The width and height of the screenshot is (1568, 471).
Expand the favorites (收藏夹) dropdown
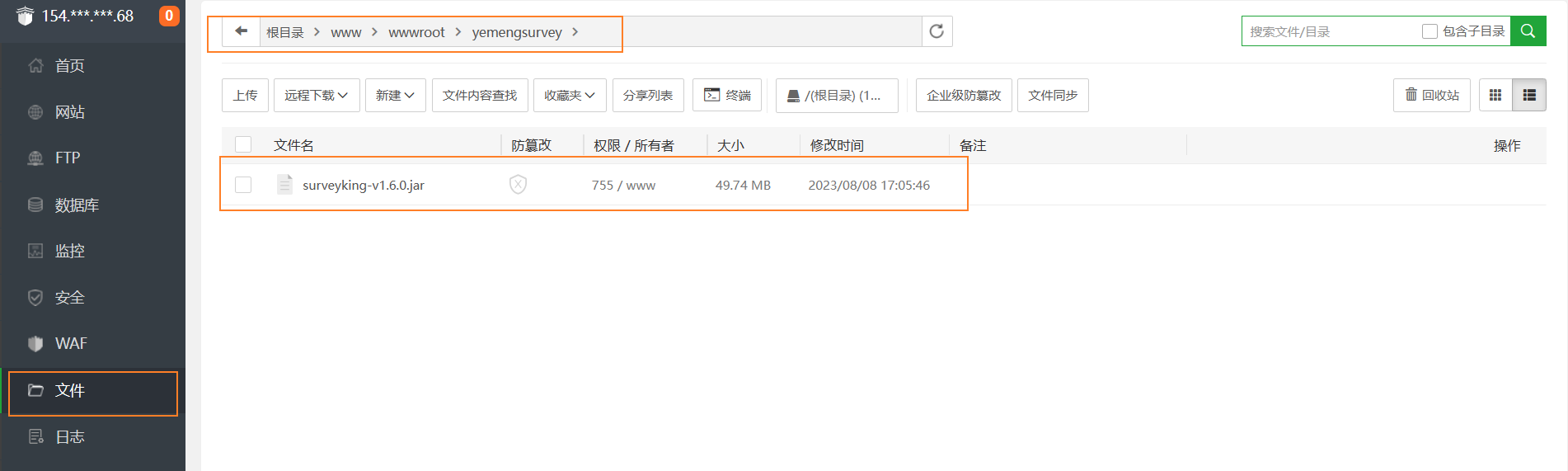tap(570, 96)
